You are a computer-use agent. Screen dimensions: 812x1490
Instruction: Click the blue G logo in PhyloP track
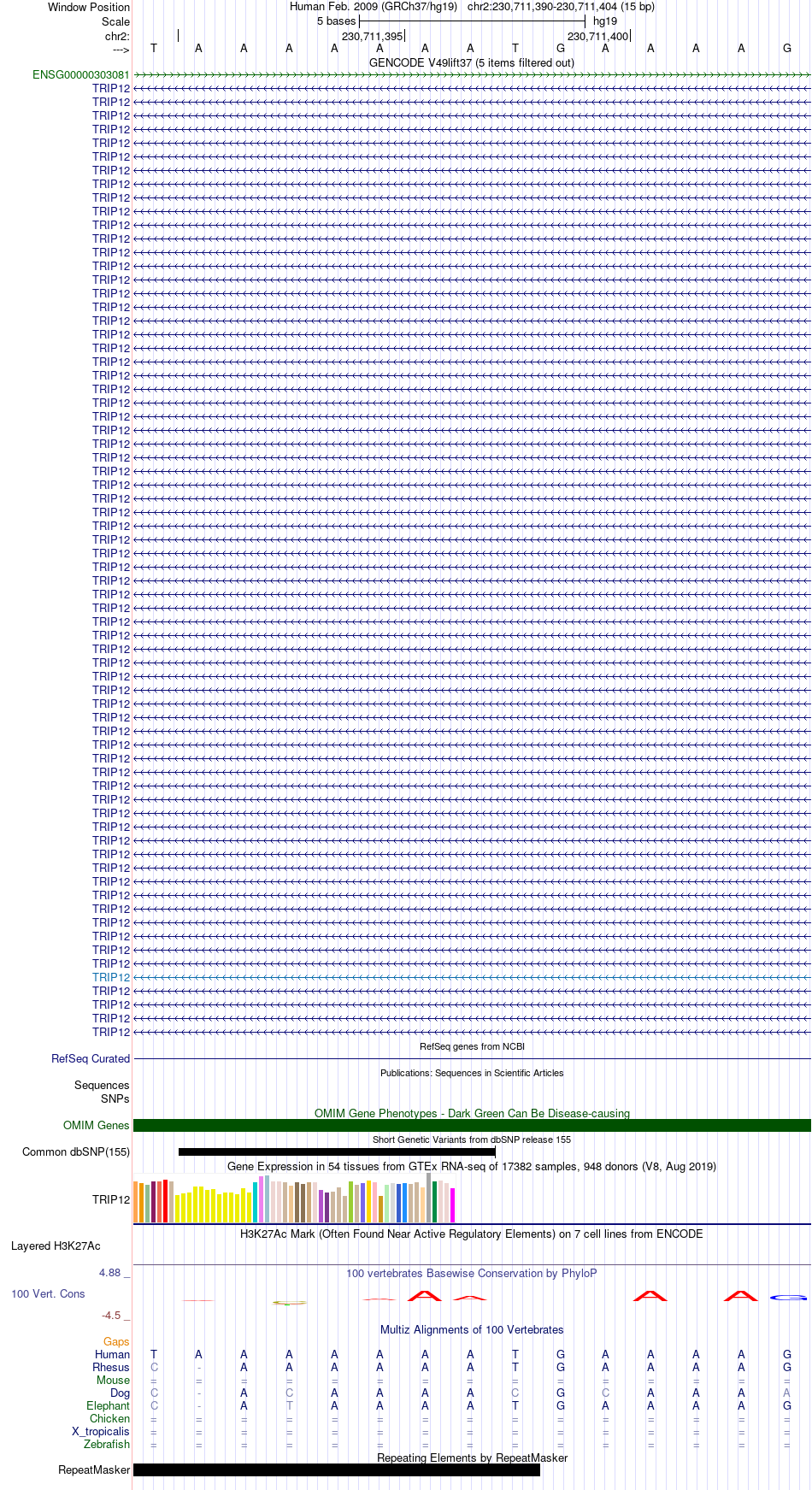click(x=787, y=1298)
